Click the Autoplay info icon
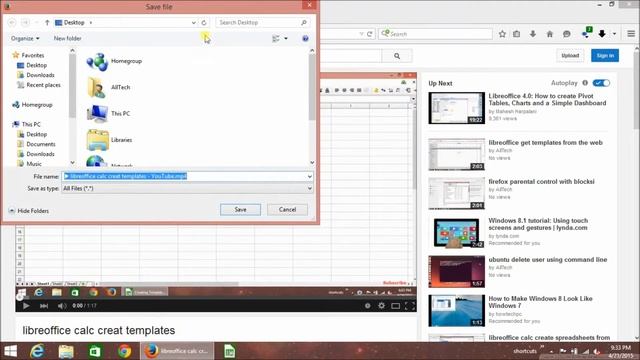This screenshot has width=640, height=360. point(584,83)
